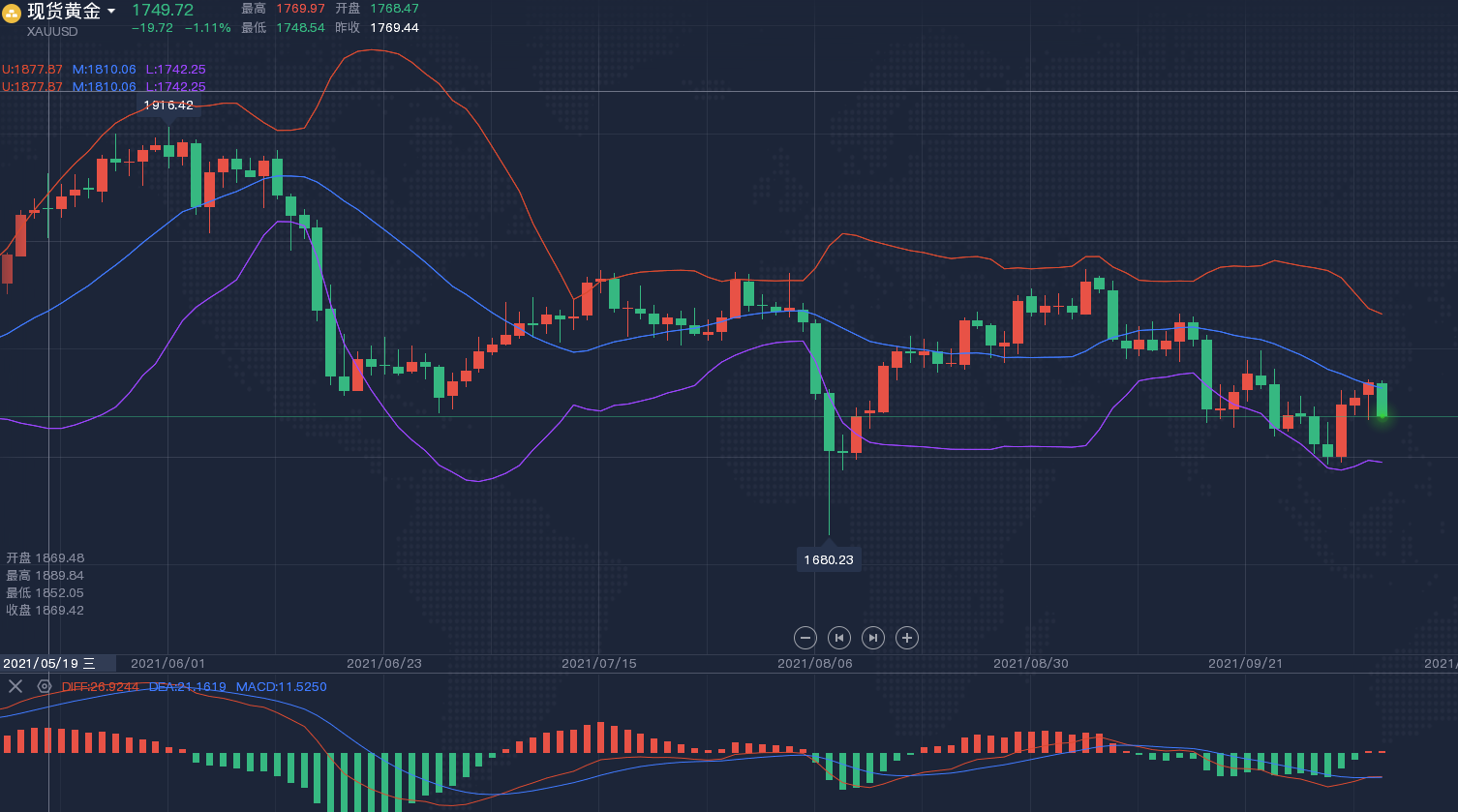Viewport: 1458px width, 812px height.
Task: Zoom in the chart with plus button
Action: click(906, 638)
